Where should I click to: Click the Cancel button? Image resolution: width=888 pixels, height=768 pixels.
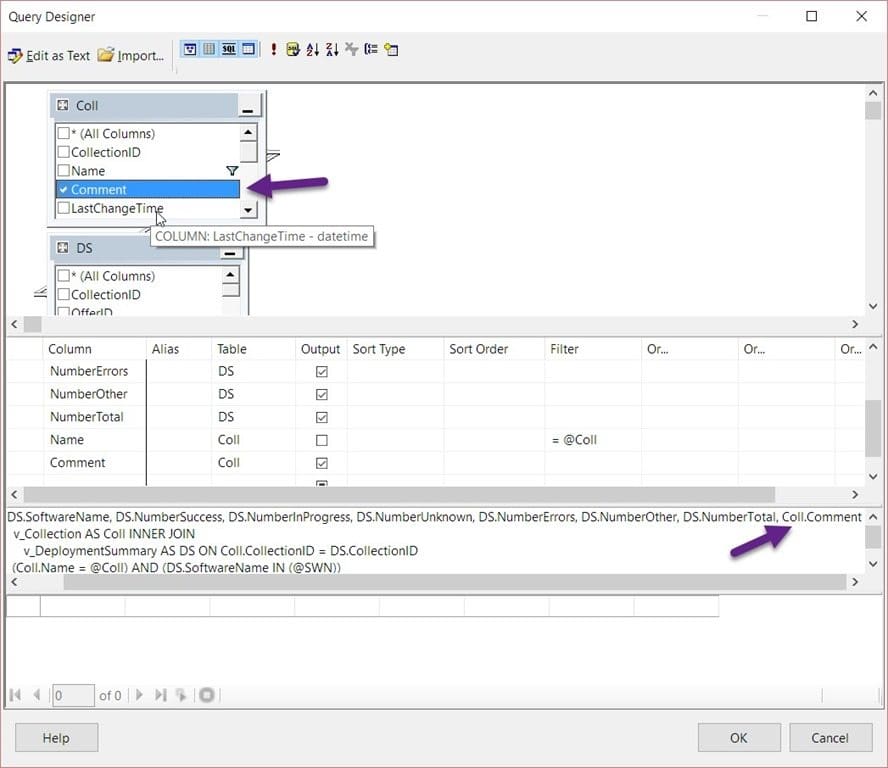830,737
